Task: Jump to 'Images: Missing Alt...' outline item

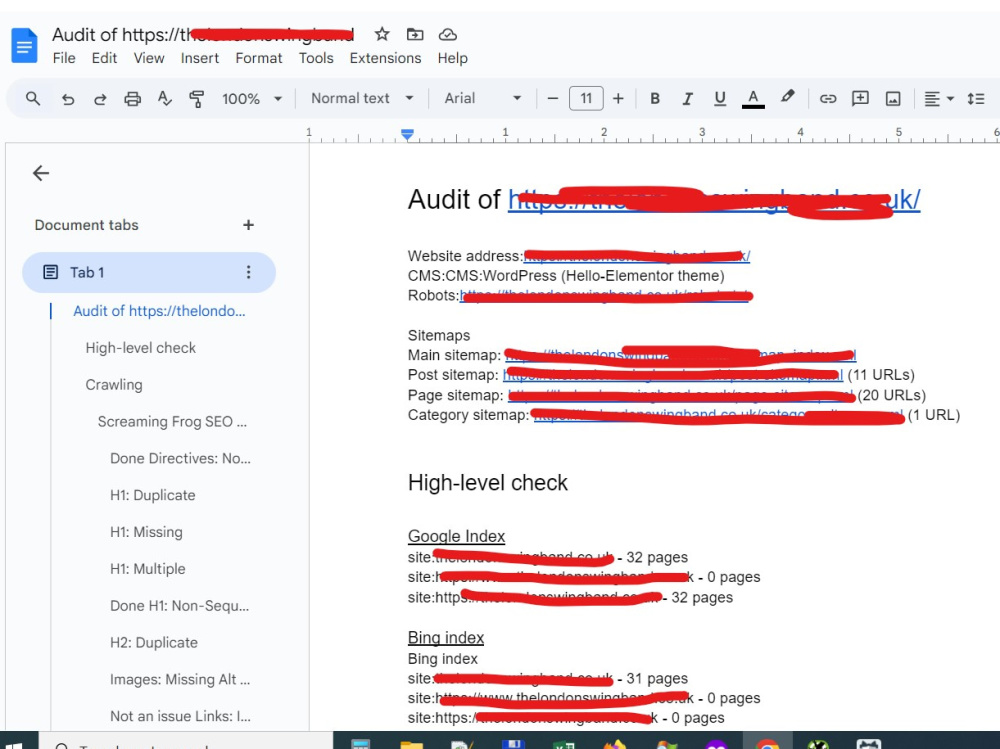Action: (x=180, y=679)
